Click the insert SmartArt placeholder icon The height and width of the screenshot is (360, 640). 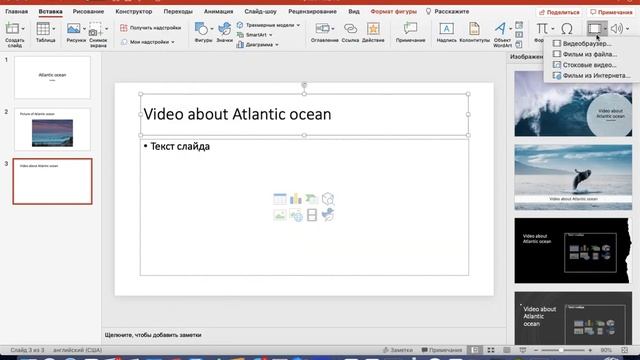tap(311, 199)
